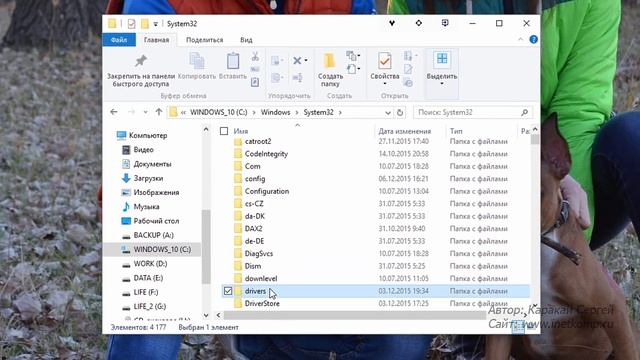Click the Загрузки download arrow icon
This screenshot has height=360, width=640.
[126, 178]
